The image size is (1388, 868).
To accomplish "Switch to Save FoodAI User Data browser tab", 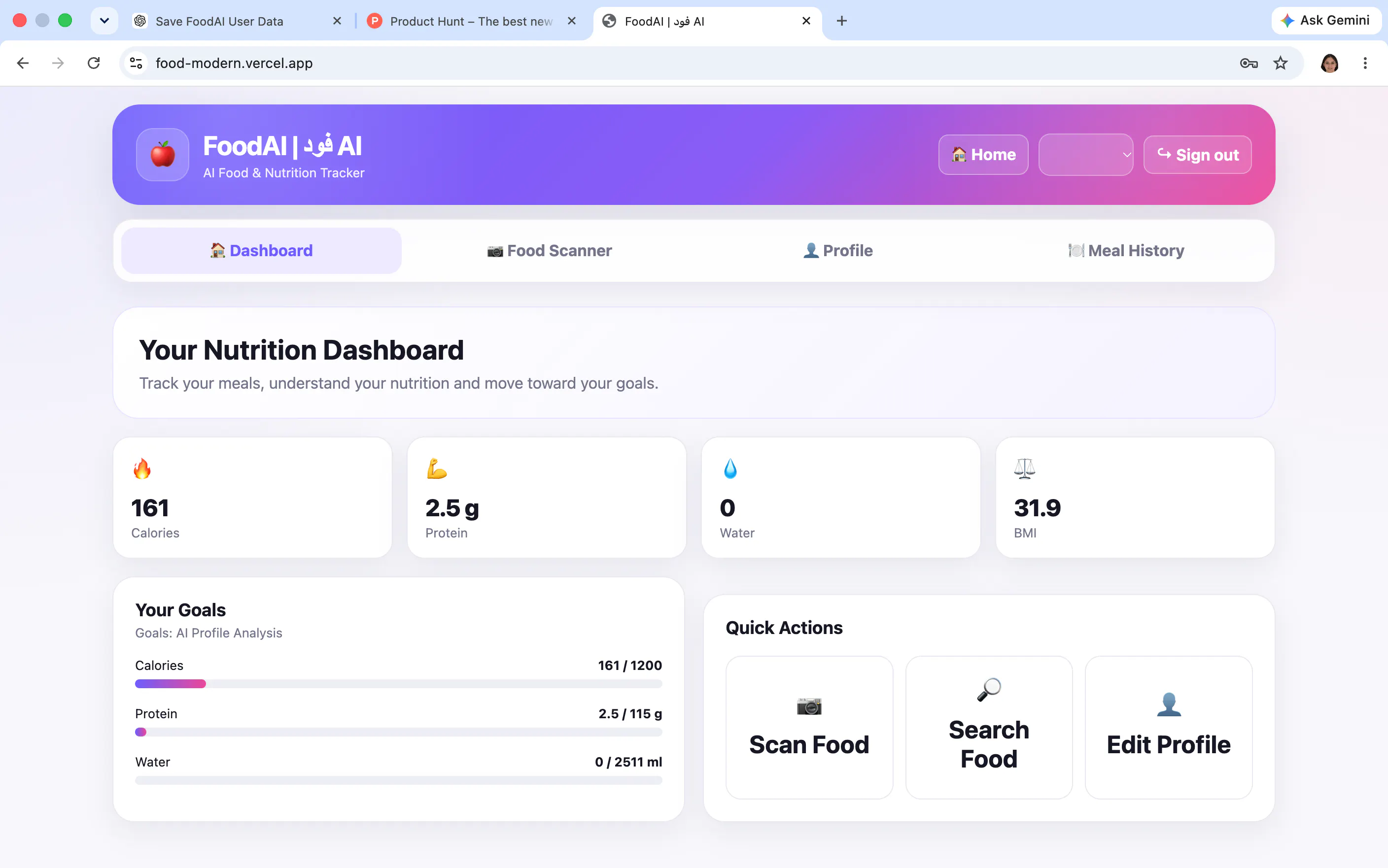I will point(237,21).
